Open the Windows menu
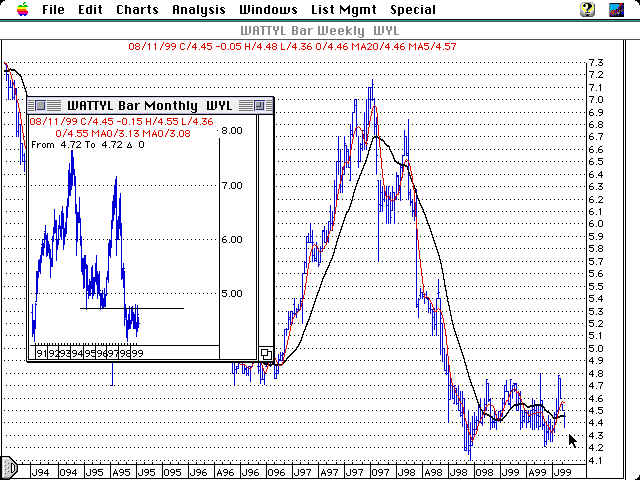Image resolution: width=640 pixels, height=480 pixels. 268,9
